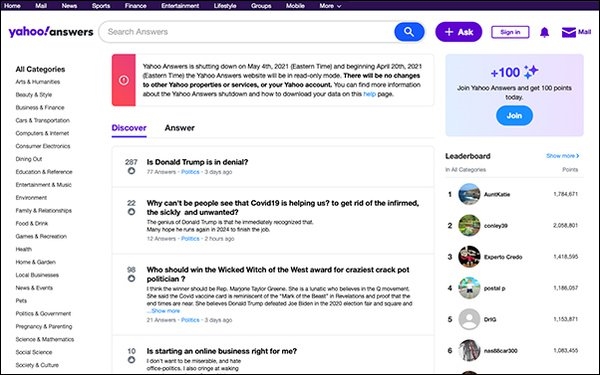This screenshot has height=375, width=600.
Task: Open Sports in top navigation
Action: 101,6
